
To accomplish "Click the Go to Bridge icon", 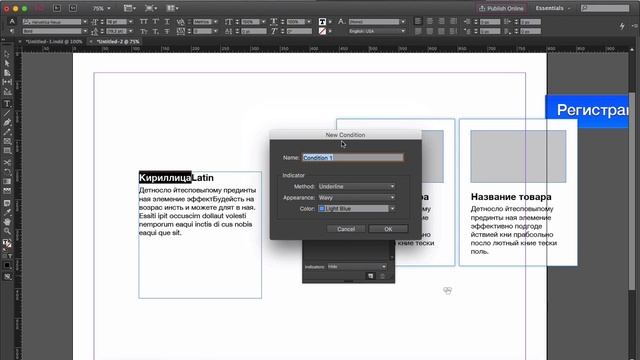I will [56, 8].
